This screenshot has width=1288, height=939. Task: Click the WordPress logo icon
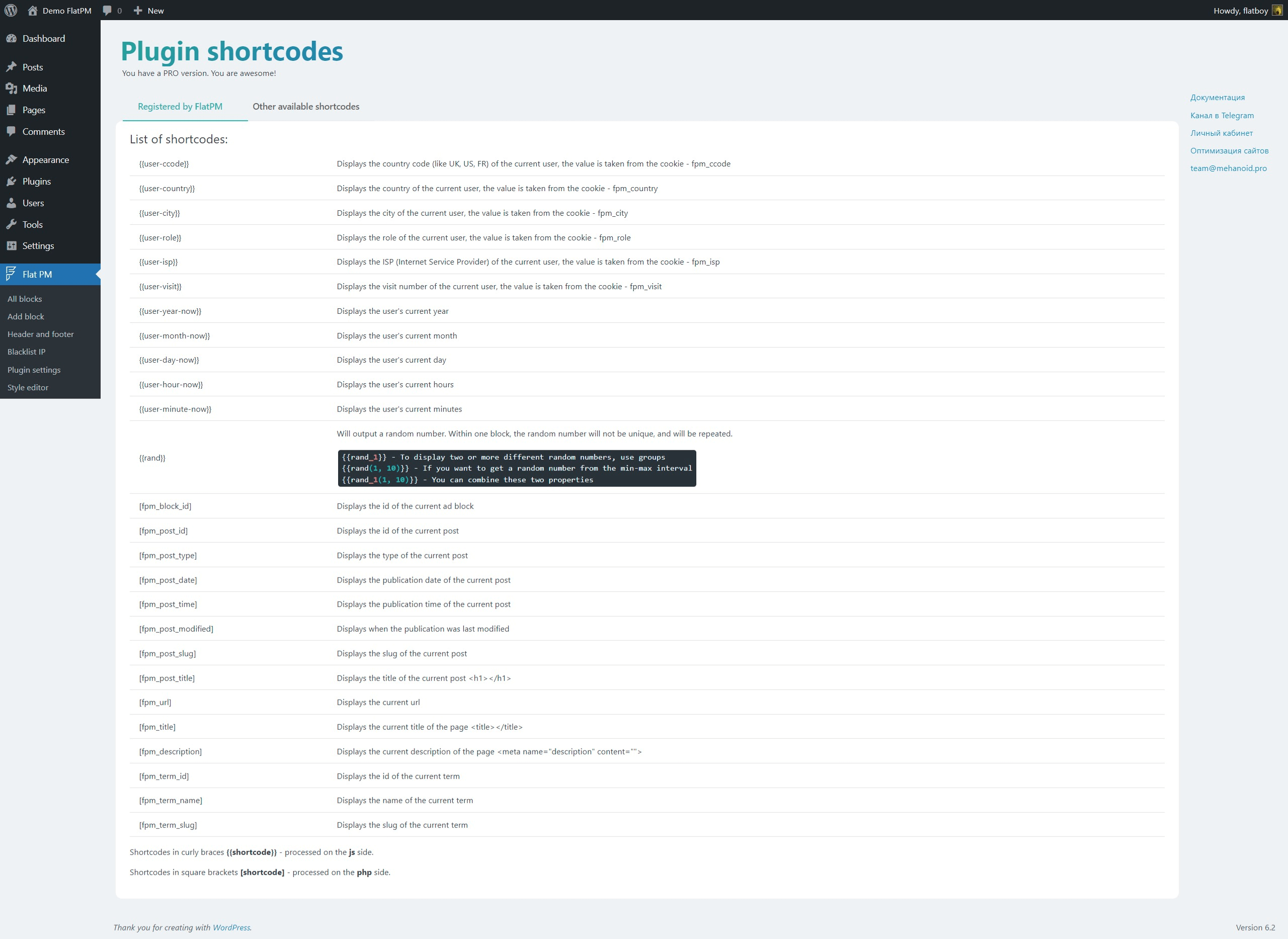11,10
